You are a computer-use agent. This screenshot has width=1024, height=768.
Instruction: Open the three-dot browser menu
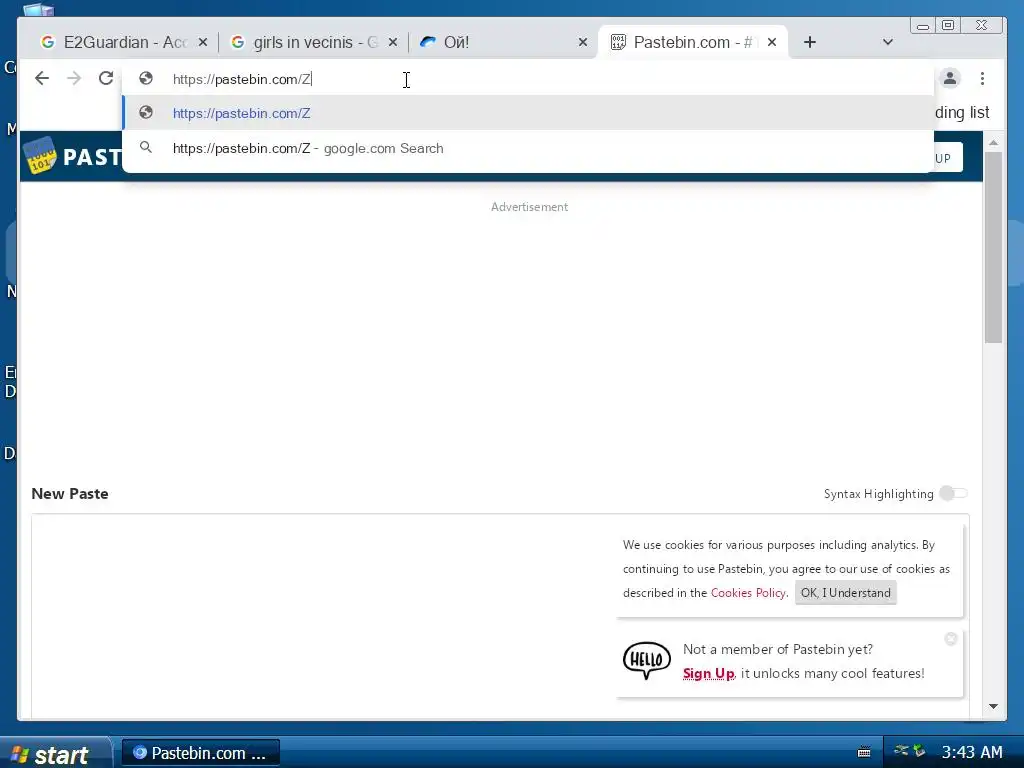[982, 78]
